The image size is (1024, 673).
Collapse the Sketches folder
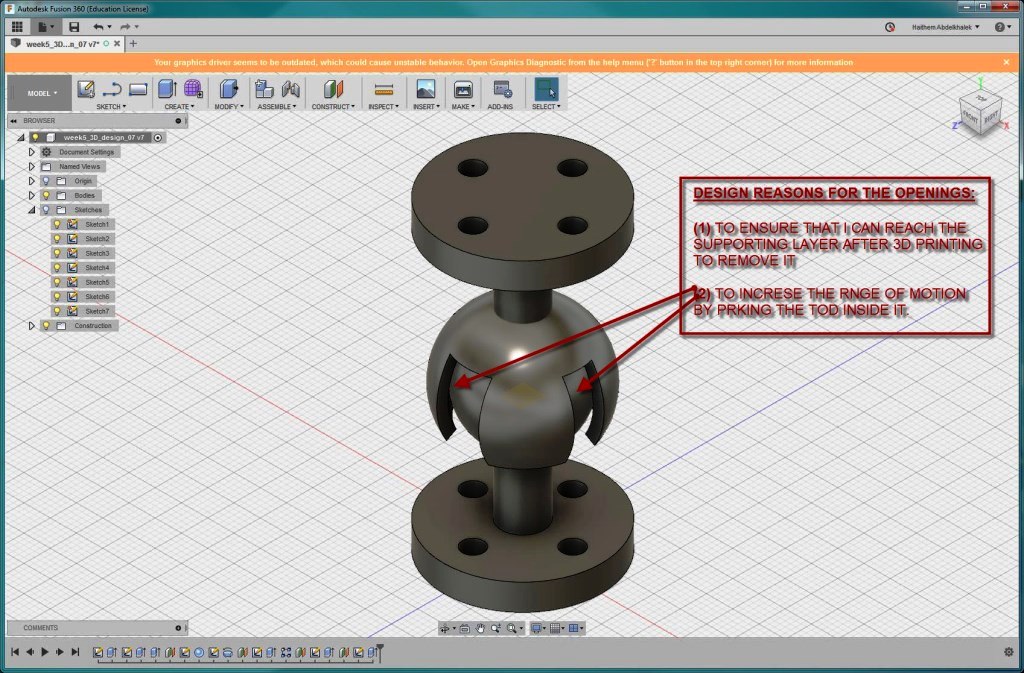pyautogui.click(x=31, y=210)
